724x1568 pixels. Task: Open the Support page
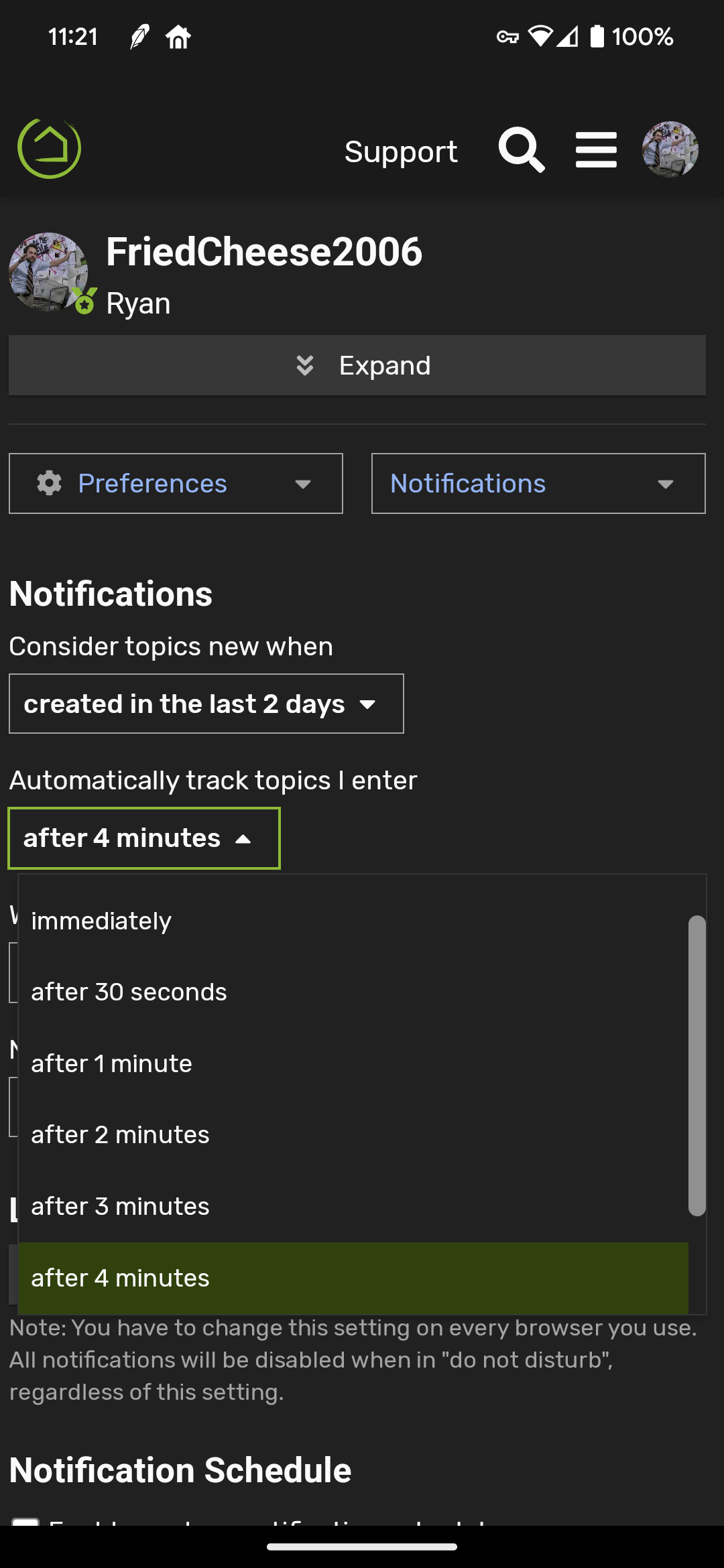(x=400, y=151)
